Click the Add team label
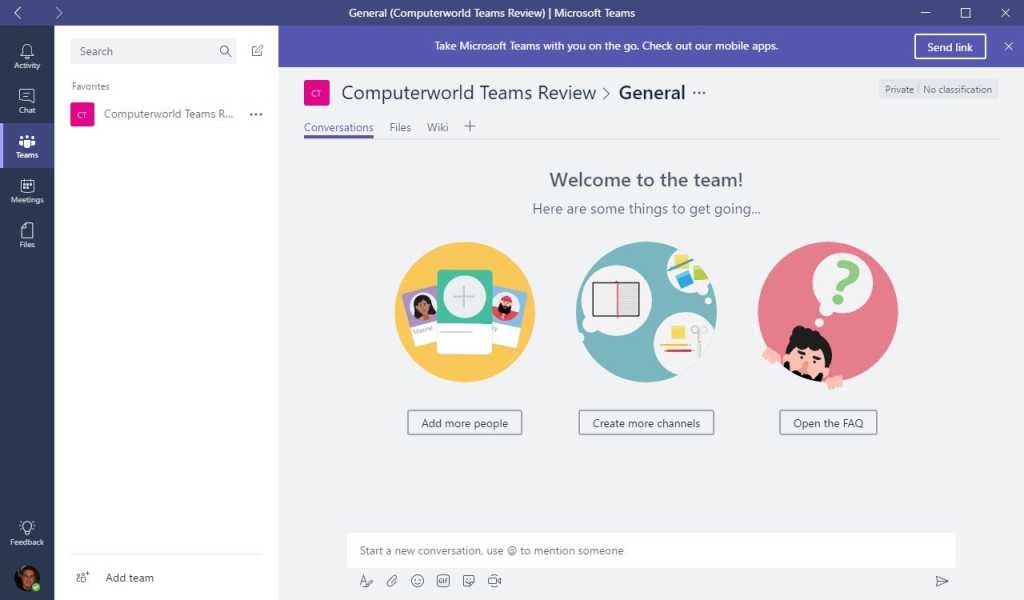Screen dimensions: 1024x600 [x=130, y=578]
